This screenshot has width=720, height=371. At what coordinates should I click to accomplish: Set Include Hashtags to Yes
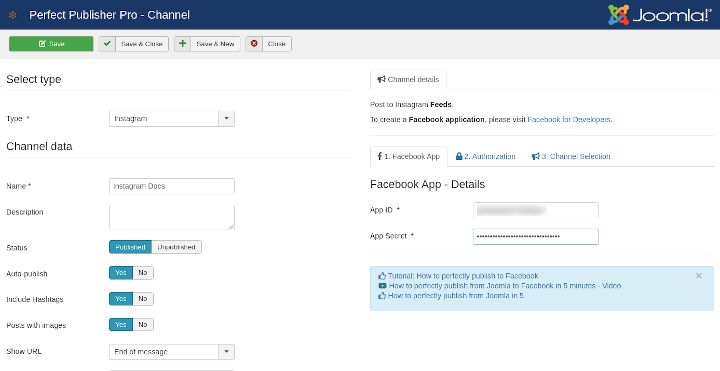121,298
